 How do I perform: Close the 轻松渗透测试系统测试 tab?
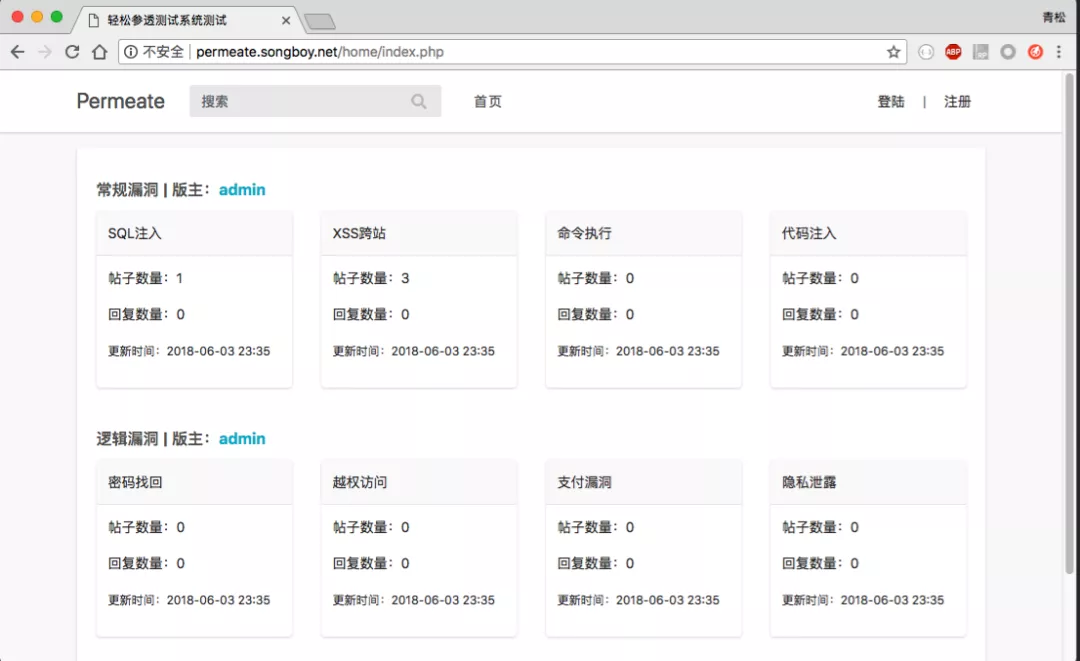pyautogui.click(x=286, y=21)
